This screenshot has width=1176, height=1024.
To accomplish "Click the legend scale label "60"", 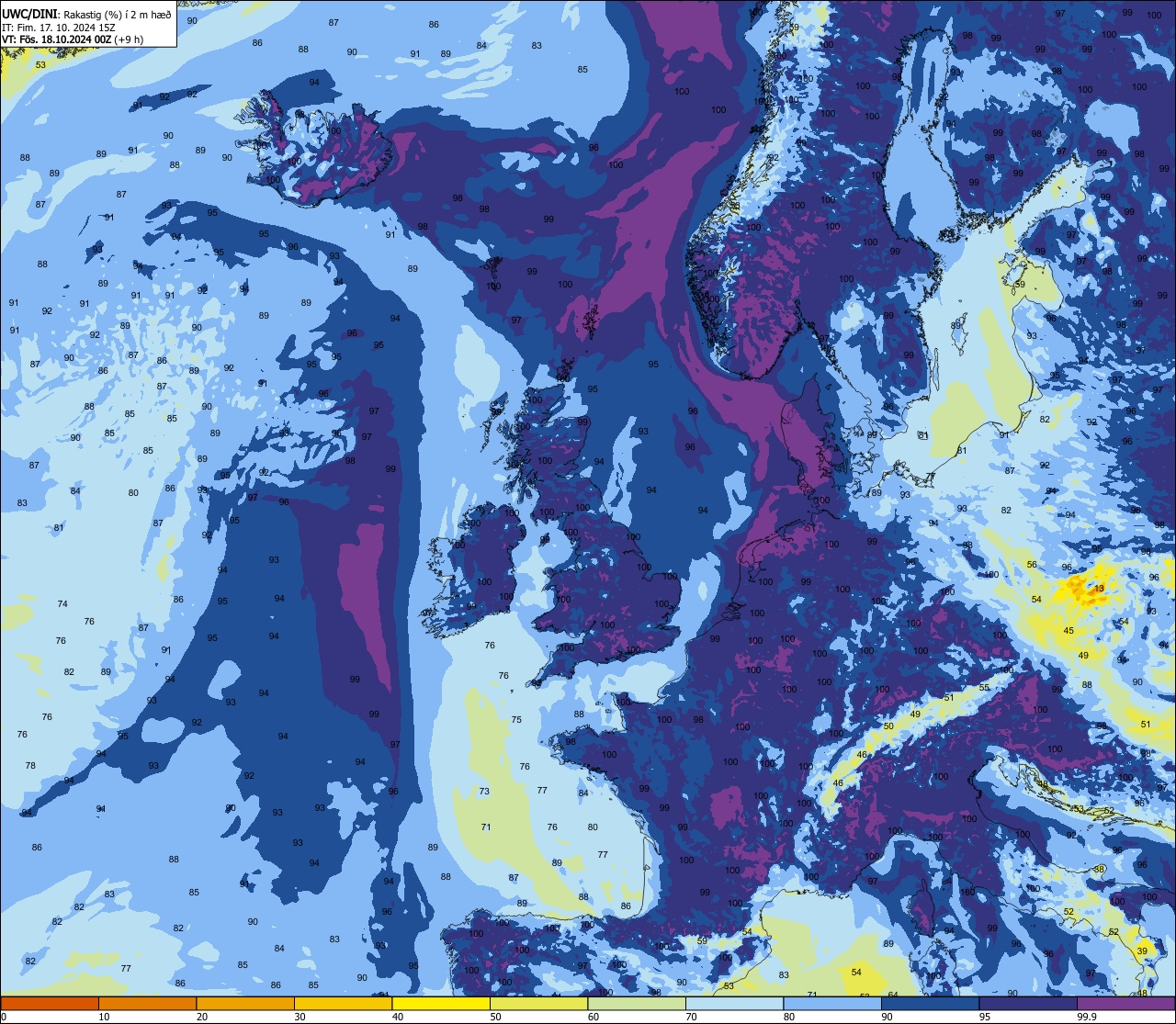I will (x=594, y=1017).
